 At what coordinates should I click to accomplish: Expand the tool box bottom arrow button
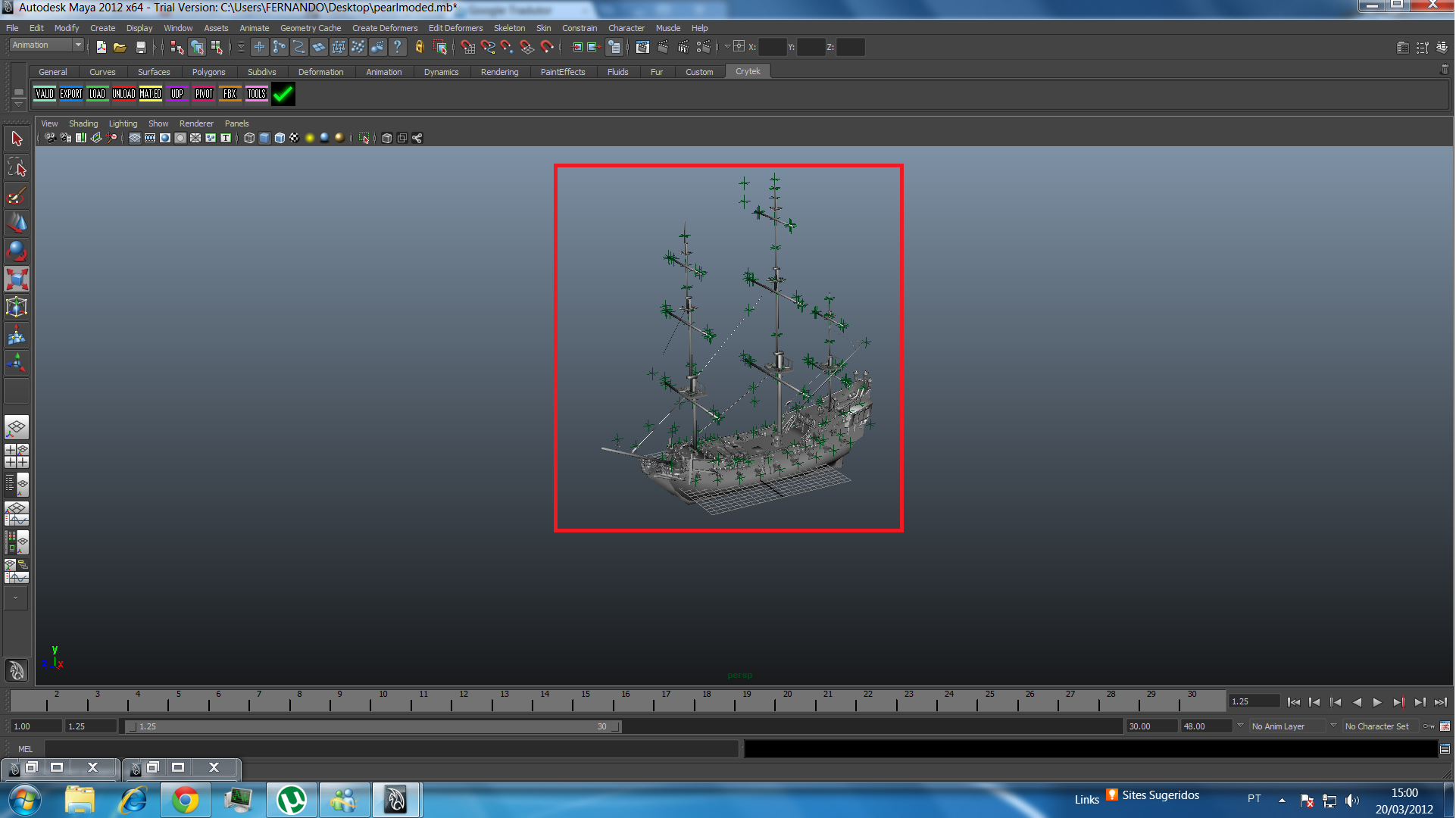point(16,598)
